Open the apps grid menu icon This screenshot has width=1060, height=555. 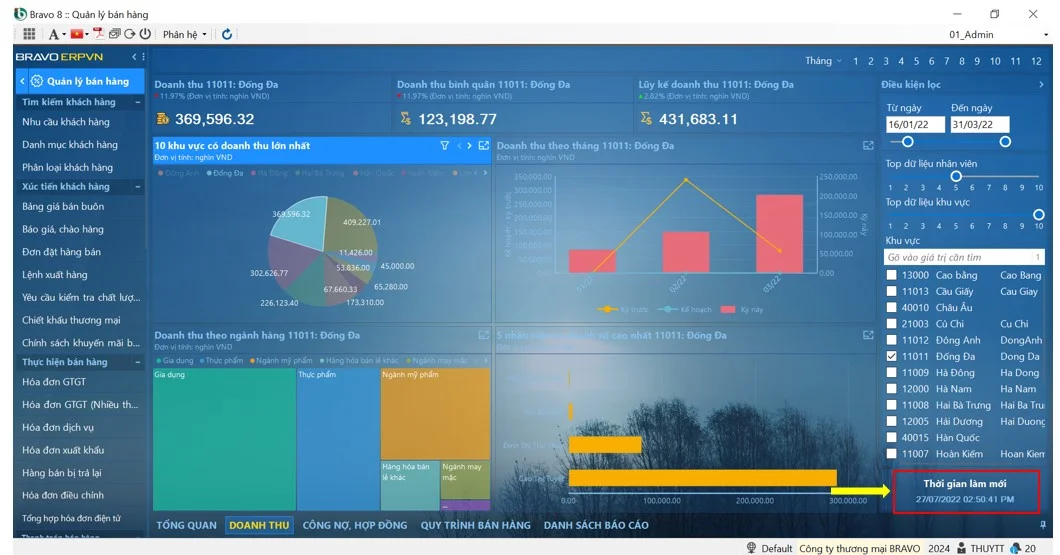(x=29, y=34)
